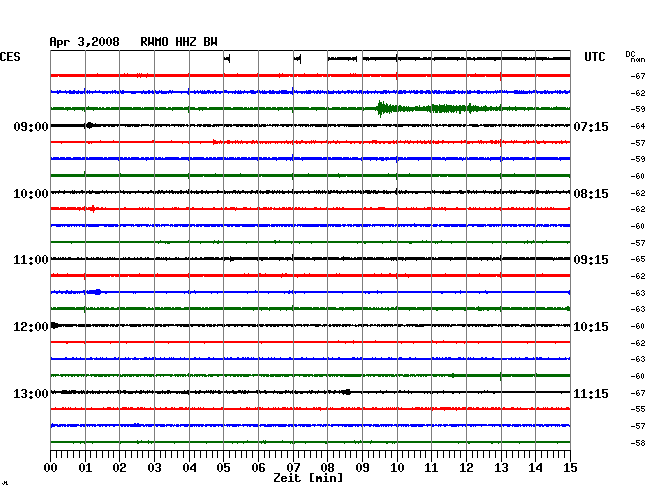
Task: Click the DC offset value -55
Action: (x=638, y=409)
